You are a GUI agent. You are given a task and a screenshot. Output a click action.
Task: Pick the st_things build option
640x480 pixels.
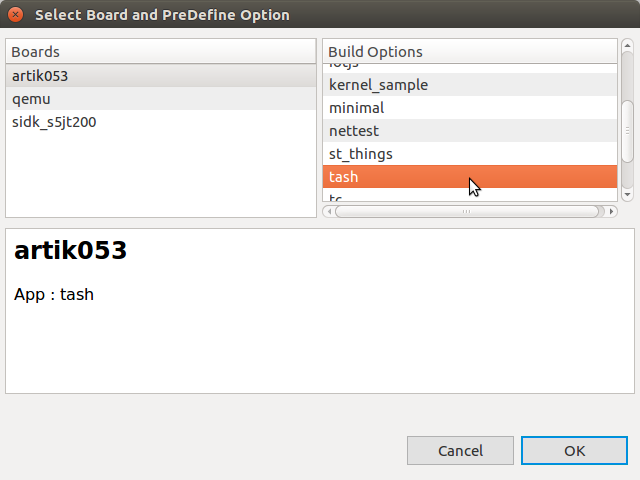tap(361, 154)
